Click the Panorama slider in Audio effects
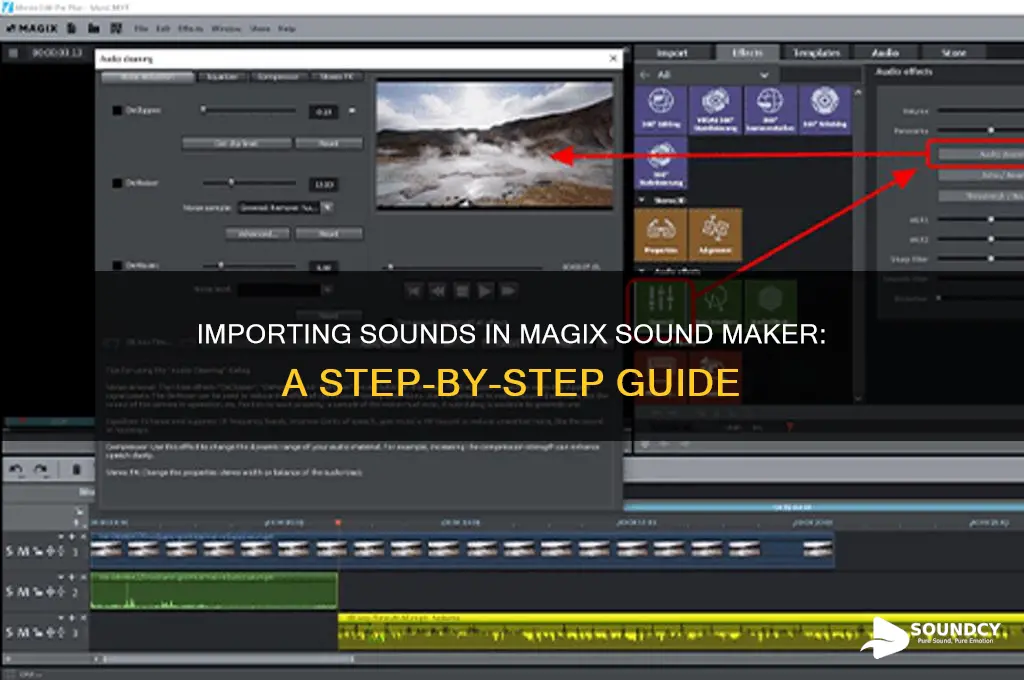 [981, 131]
